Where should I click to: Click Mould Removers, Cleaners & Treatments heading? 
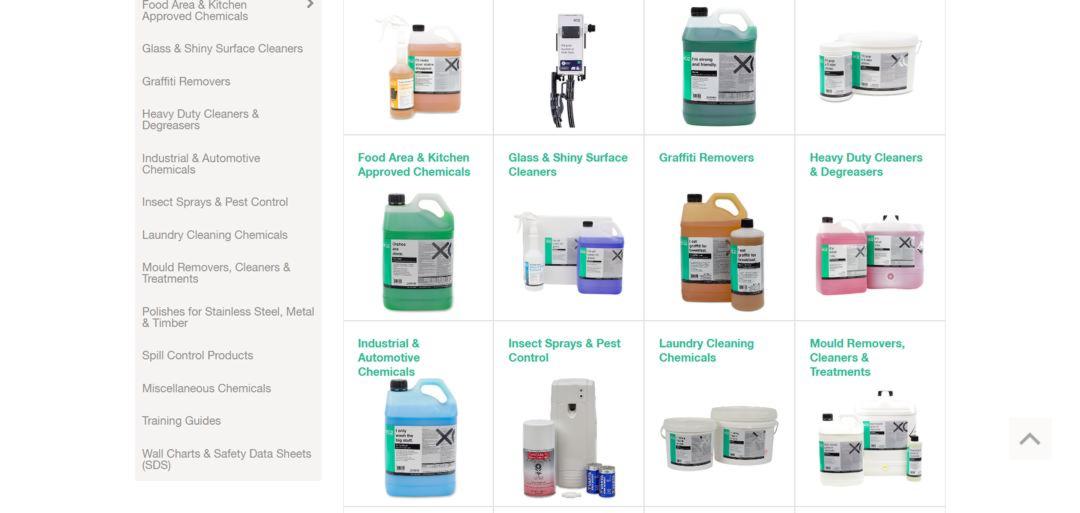coord(857,357)
